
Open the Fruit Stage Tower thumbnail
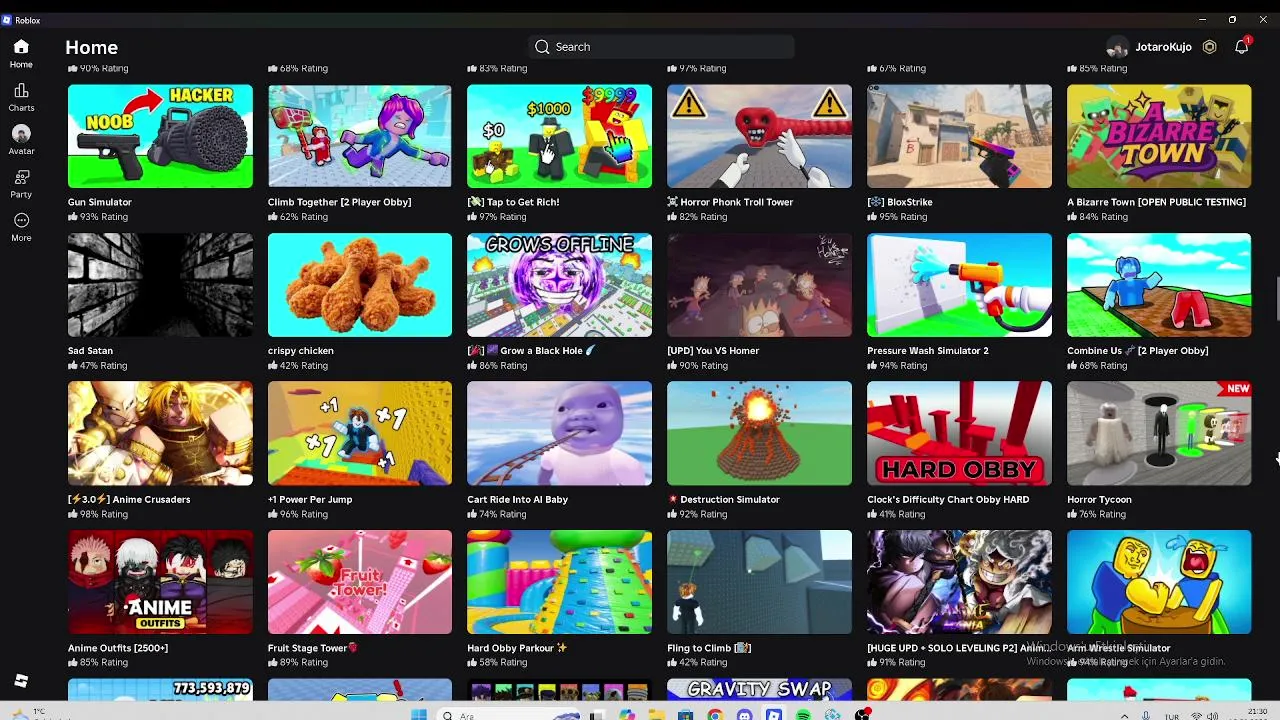tap(360, 582)
